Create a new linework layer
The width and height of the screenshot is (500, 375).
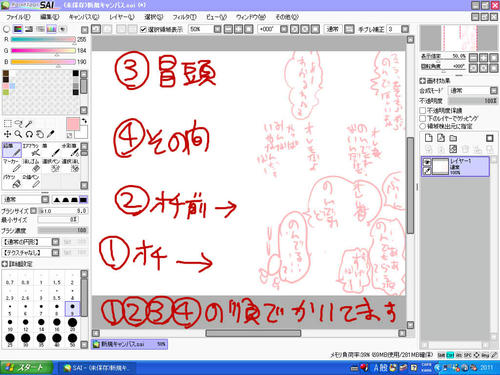(x=441, y=138)
